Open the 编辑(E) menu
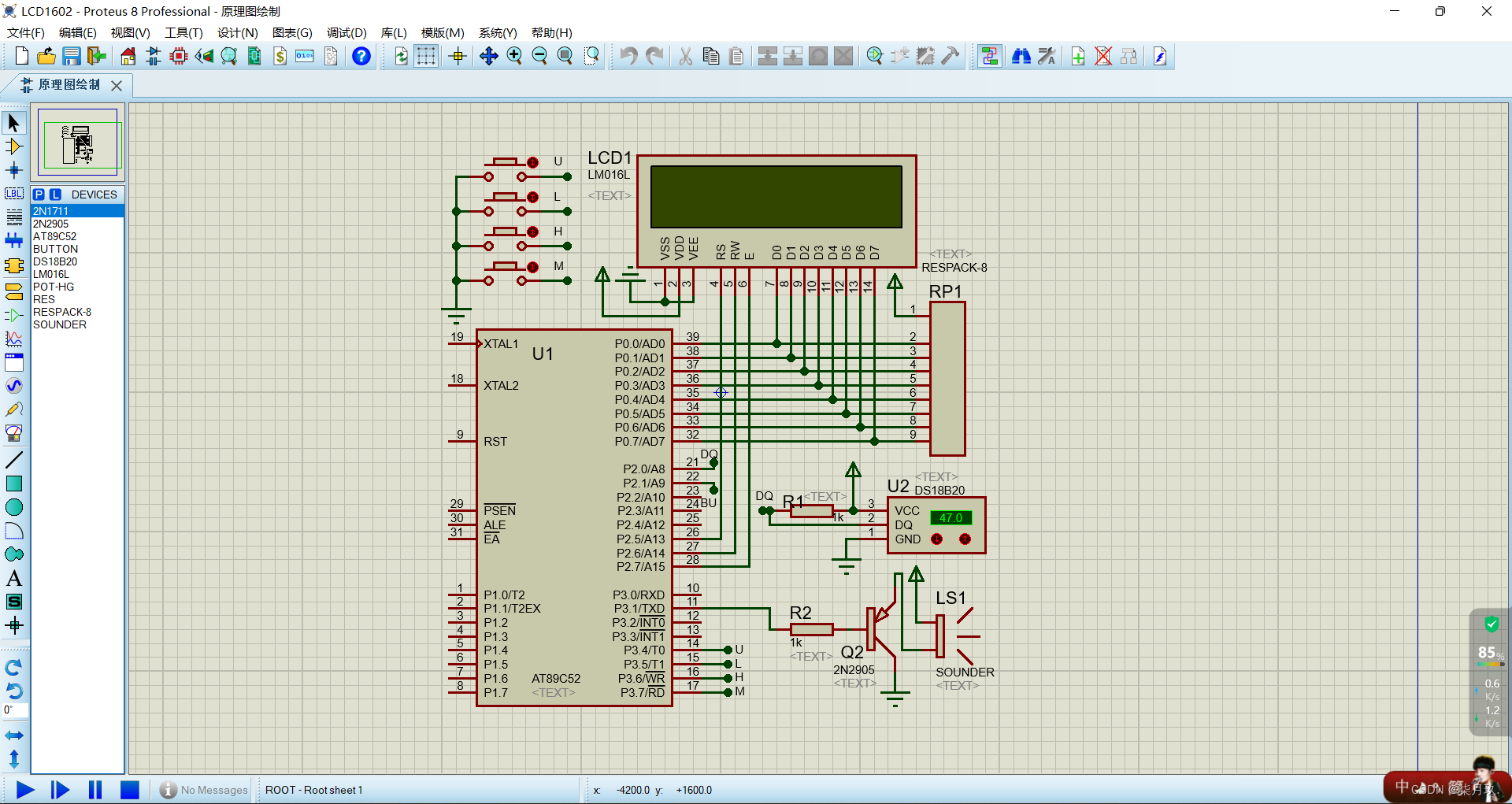Viewport: 1512px width, 804px height. (x=77, y=32)
